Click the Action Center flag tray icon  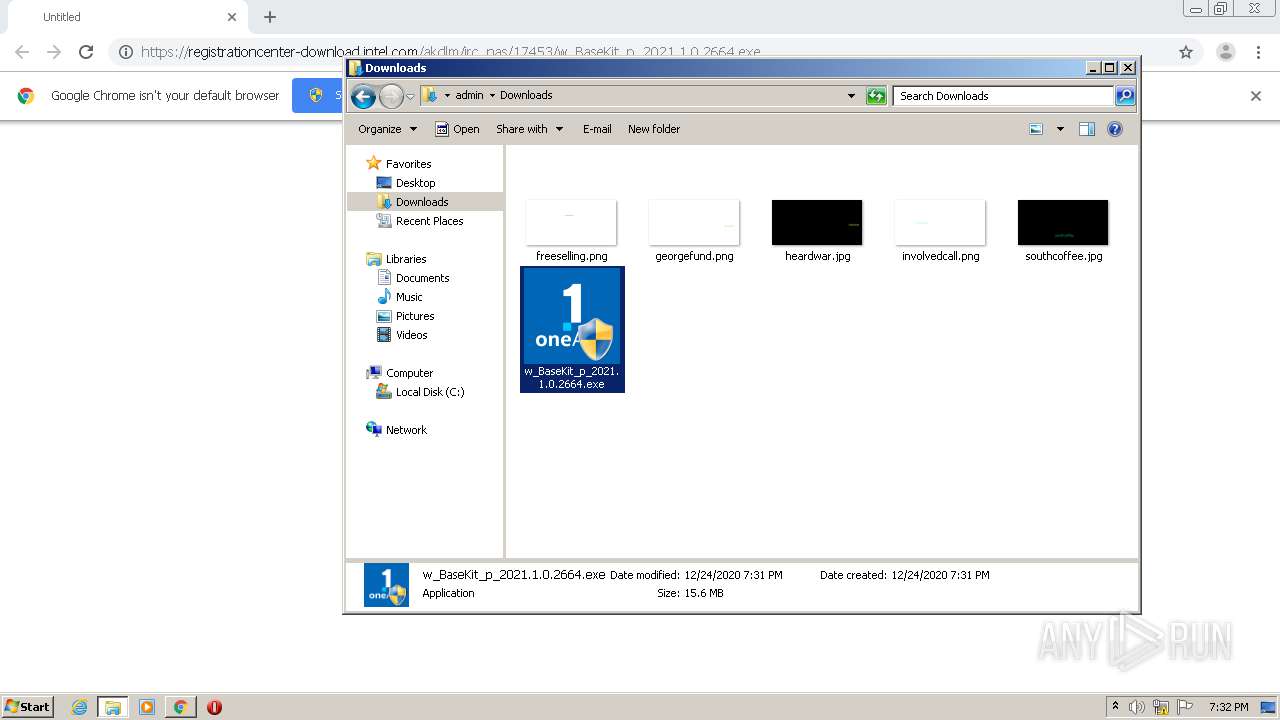pyautogui.click(x=1184, y=707)
